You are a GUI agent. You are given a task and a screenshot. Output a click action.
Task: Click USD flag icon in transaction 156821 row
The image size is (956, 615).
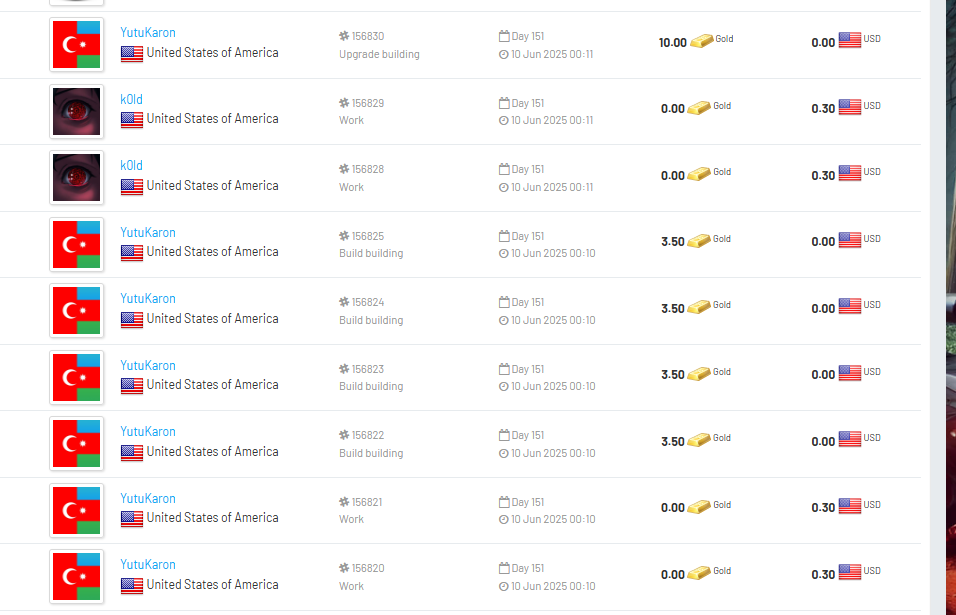pyautogui.click(x=850, y=506)
